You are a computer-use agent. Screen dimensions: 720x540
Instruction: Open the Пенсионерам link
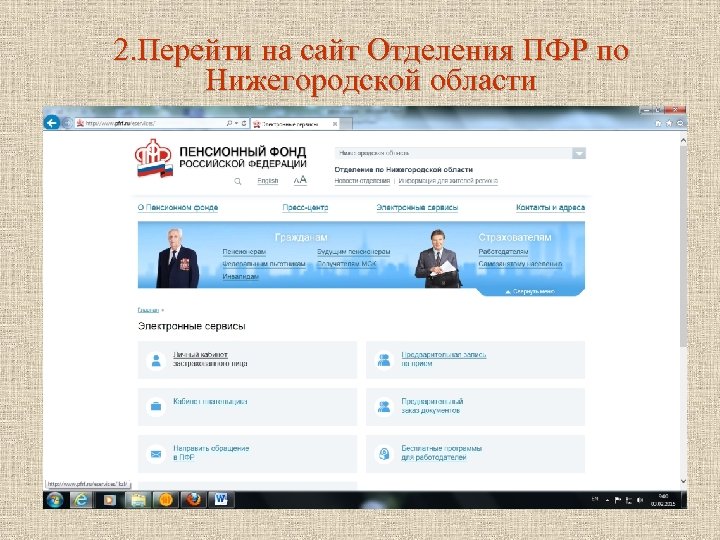tap(244, 252)
